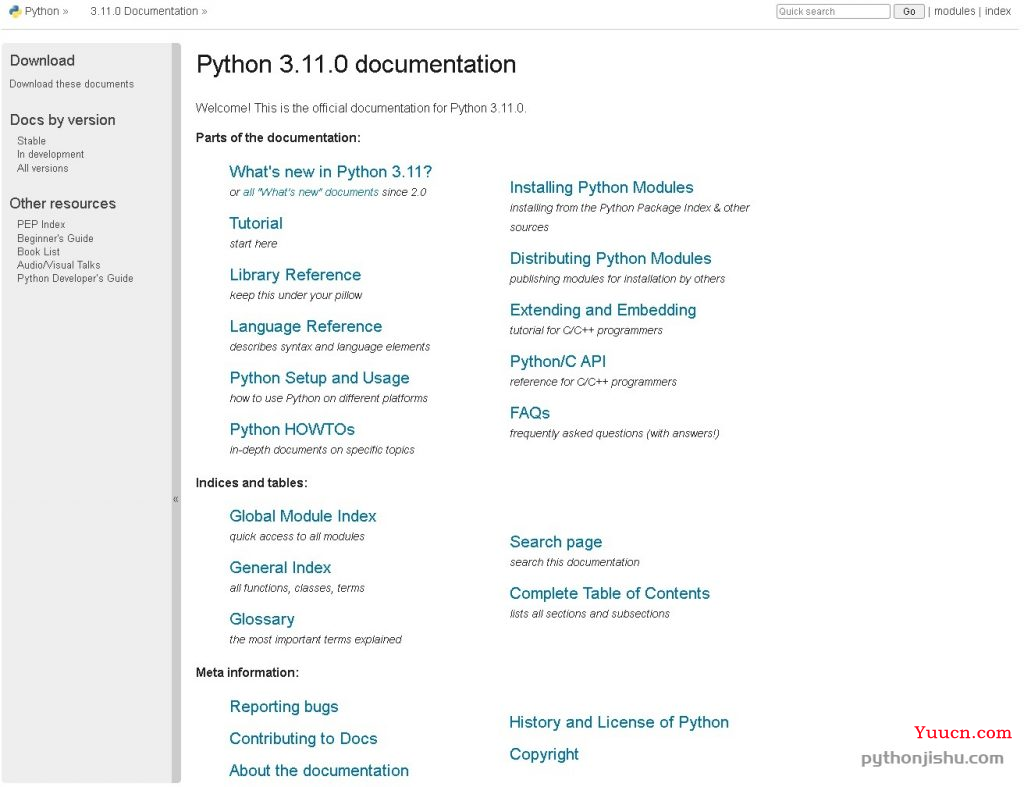Click the Python logo icon in breadcrumb
Viewport: 1024px width, 787px height.
(15, 11)
